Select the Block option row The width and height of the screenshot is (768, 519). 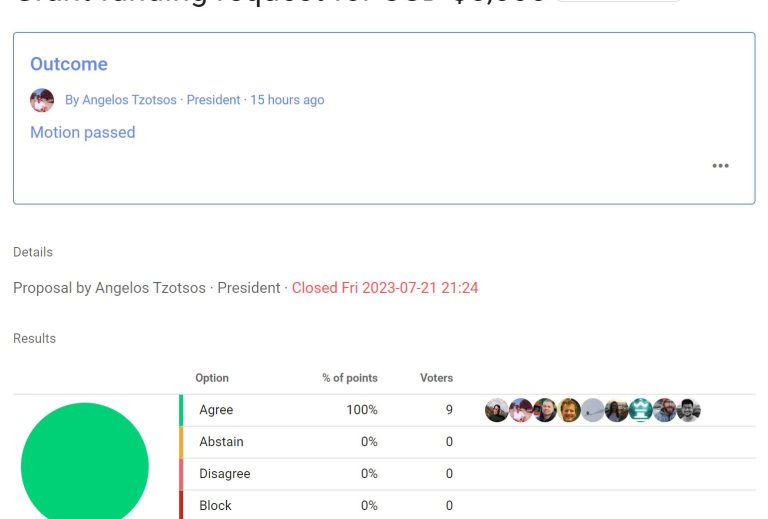click(x=467, y=505)
